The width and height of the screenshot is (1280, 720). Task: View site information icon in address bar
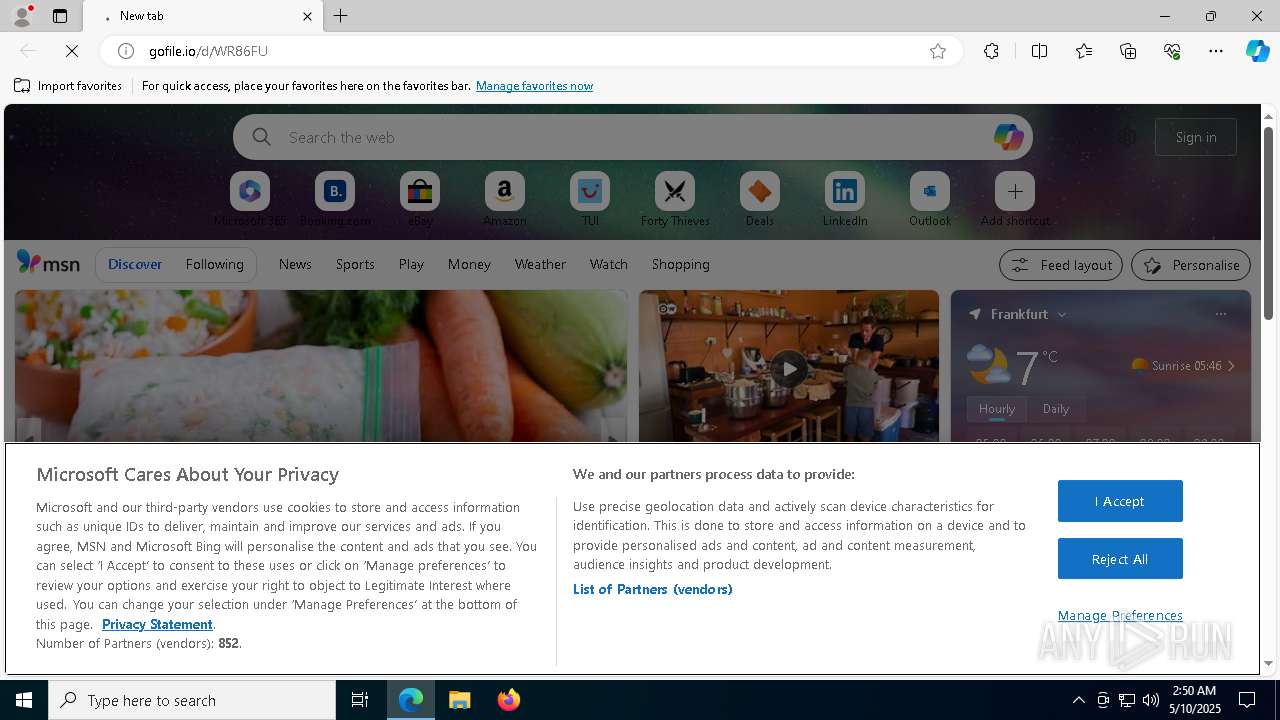click(x=126, y=51)
